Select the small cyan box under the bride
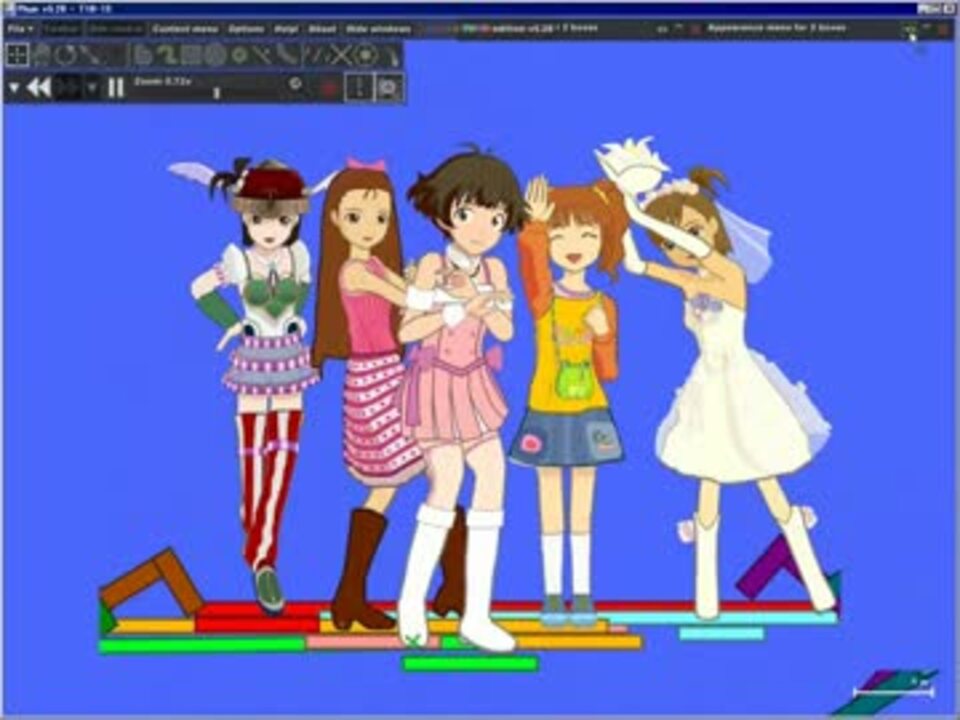The width and height of the screenshot is (960, 720). (x=722, y=634)
